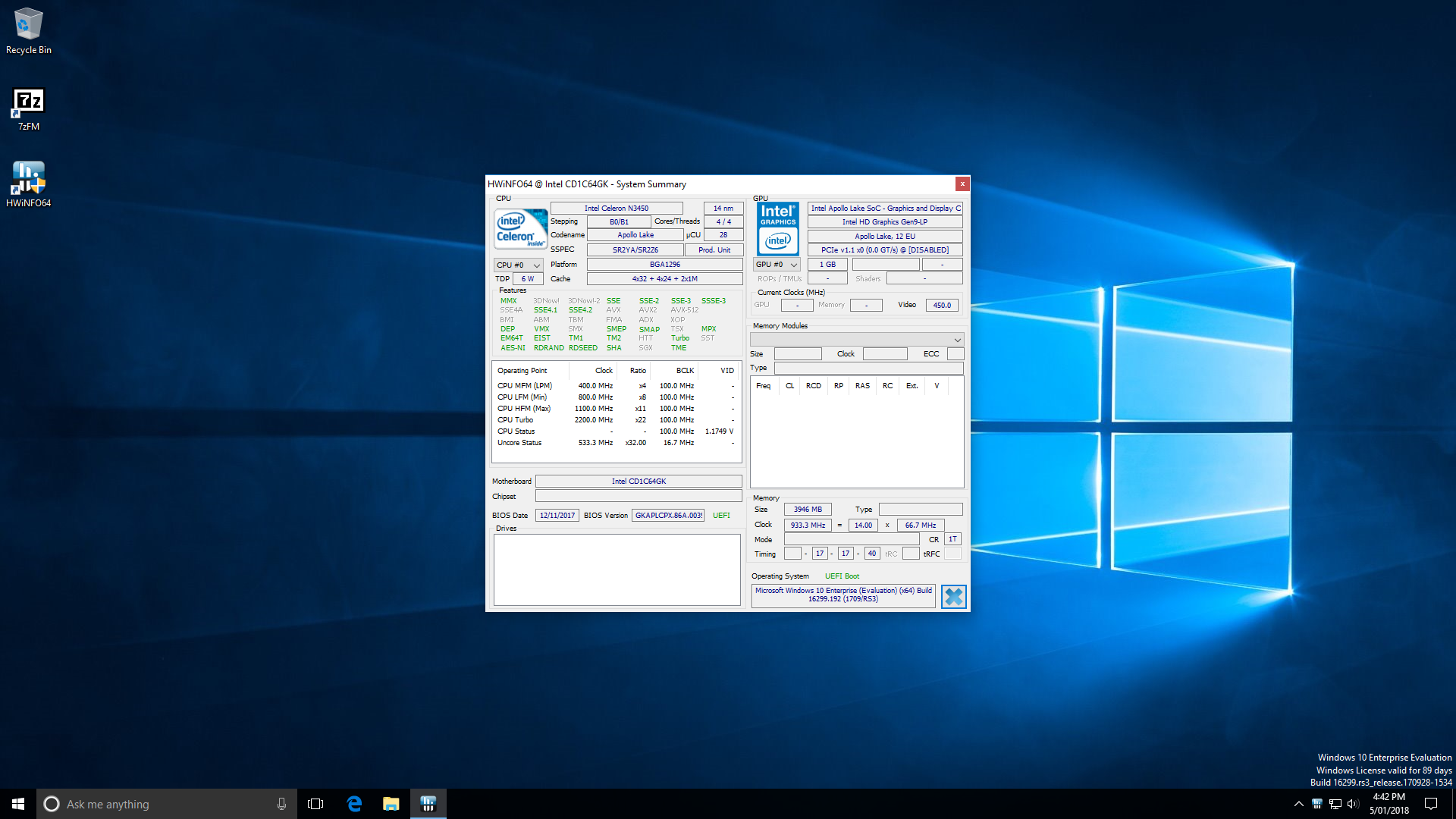
Task: Open the Recycle Bin desktop icon
Action: (x=29, y=31)
